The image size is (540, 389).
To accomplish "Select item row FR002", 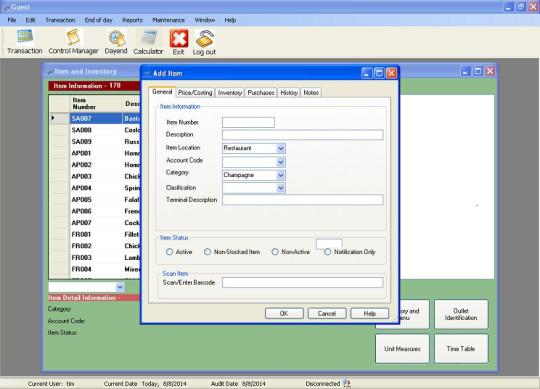I will (95, 246).
